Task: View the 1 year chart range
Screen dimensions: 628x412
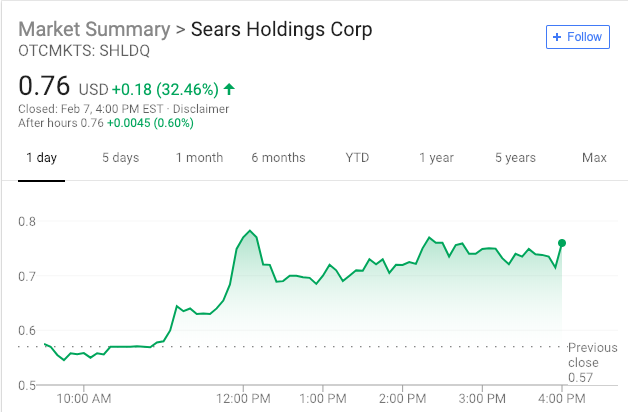Action: point(436,158)
